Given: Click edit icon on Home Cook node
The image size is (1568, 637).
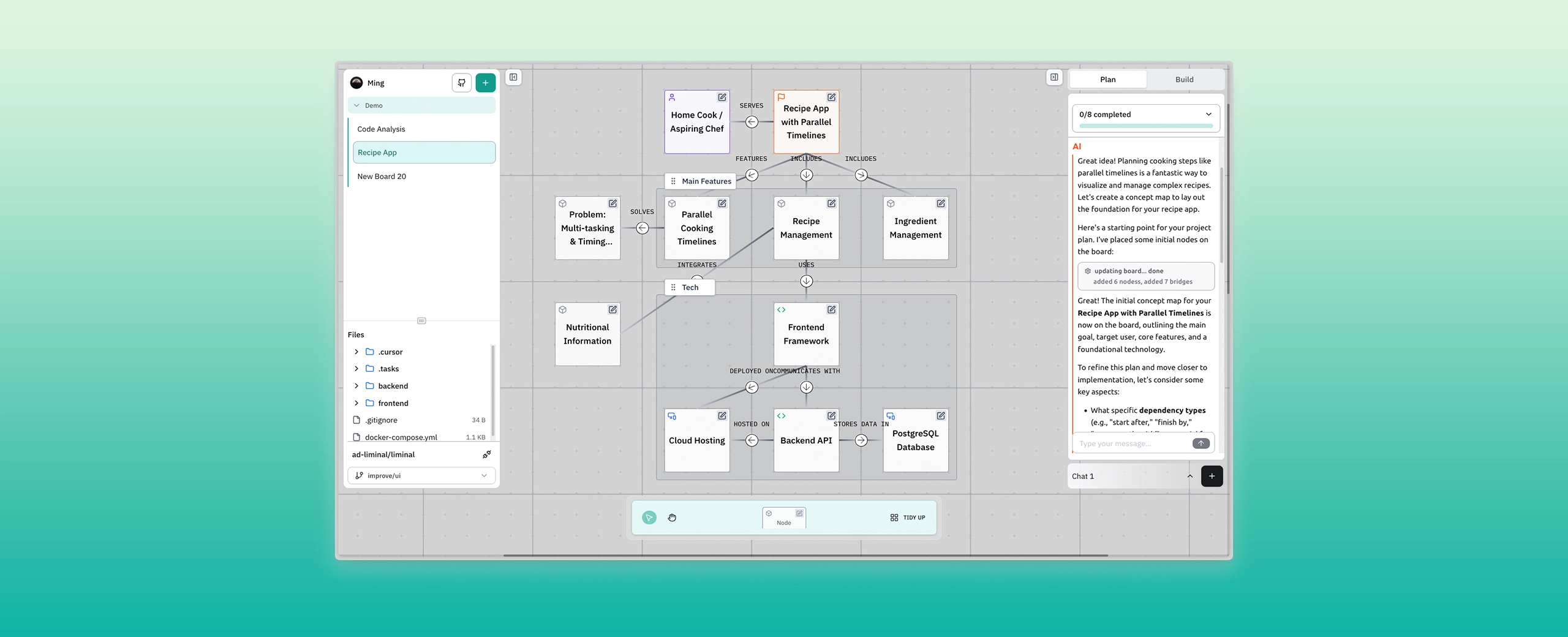Looking at the screenshot, I should click(722, 97).
